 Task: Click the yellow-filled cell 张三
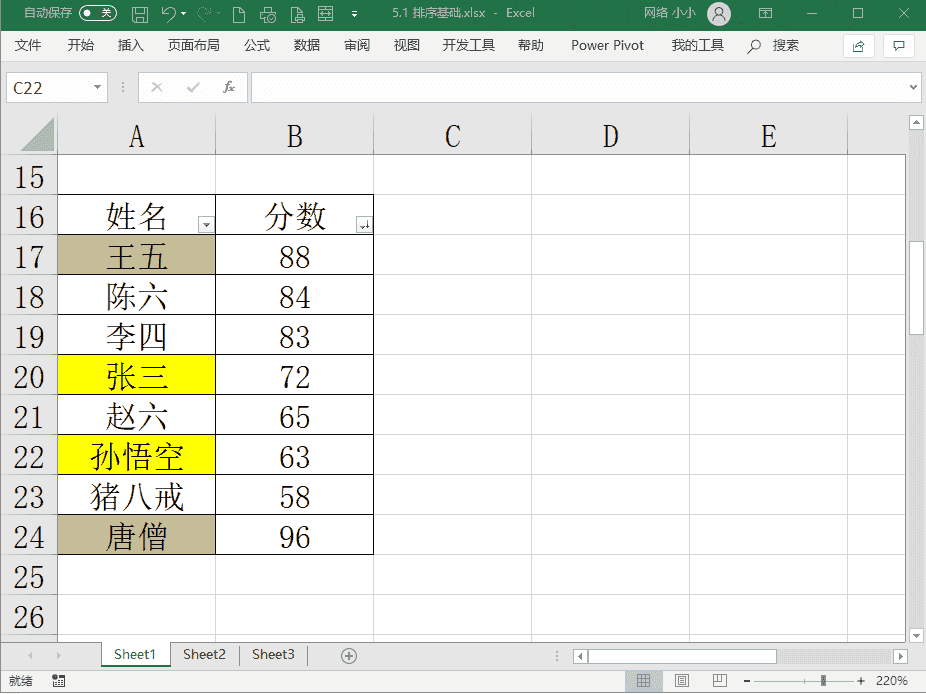(x=136, y=375)
